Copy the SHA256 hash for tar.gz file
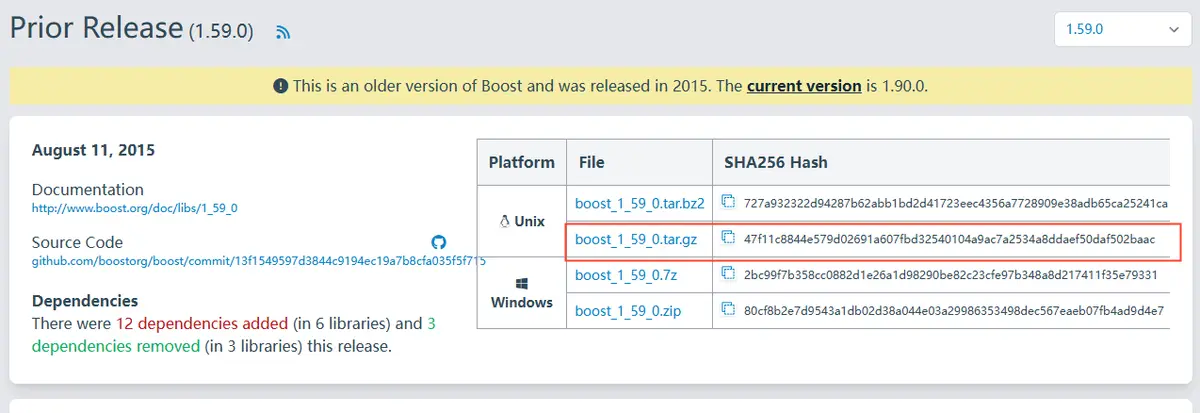 pyautogui.click(x=729, y=238)
